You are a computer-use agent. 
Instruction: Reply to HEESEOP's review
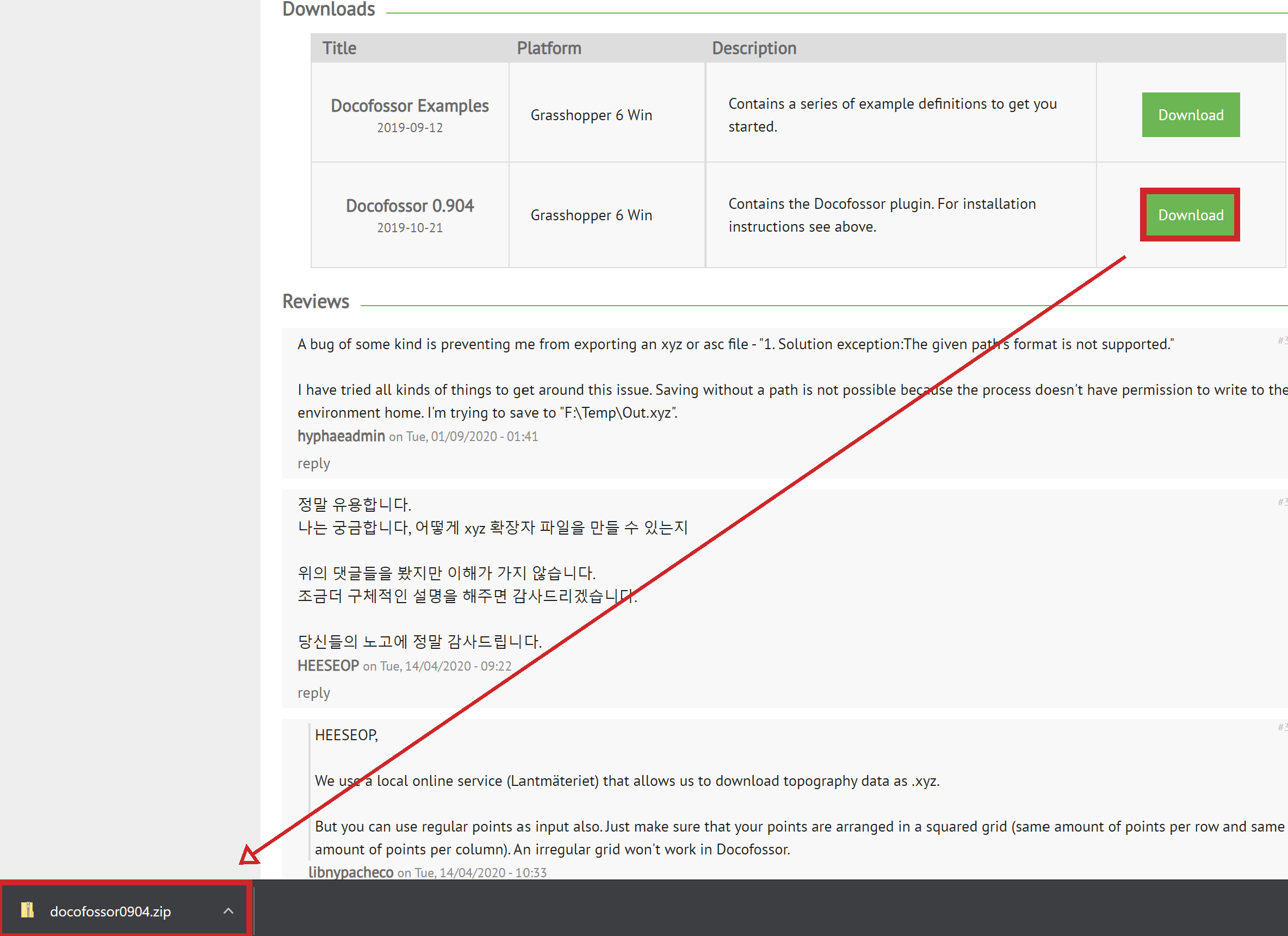coord(313,693)
